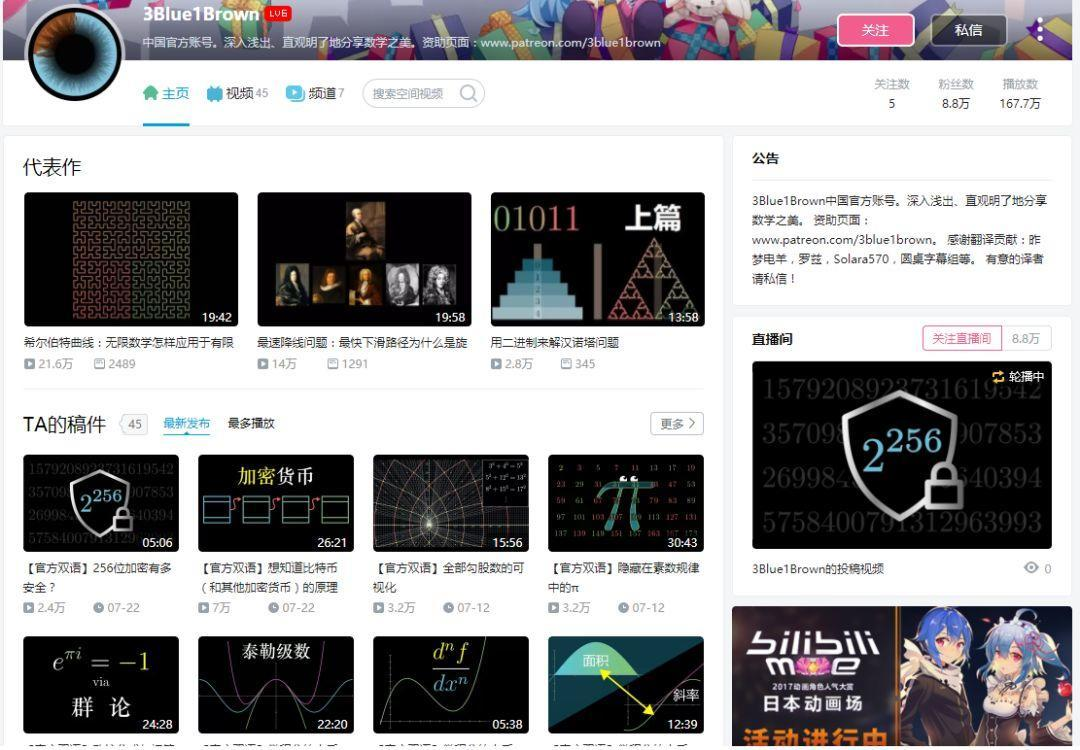The width and height of the screenshot is (1080, 750).
Task: Click the 8.8万 follower count beside 关注直播间
Action: (x=1026, y=338)
